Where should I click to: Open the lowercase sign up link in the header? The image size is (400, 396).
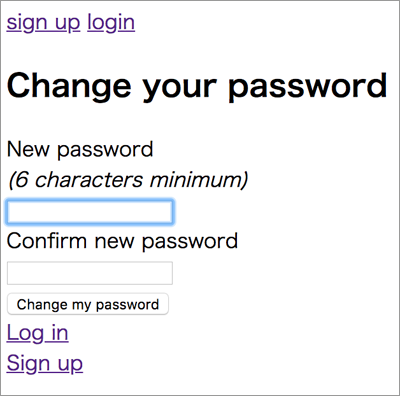click(43, 23)
